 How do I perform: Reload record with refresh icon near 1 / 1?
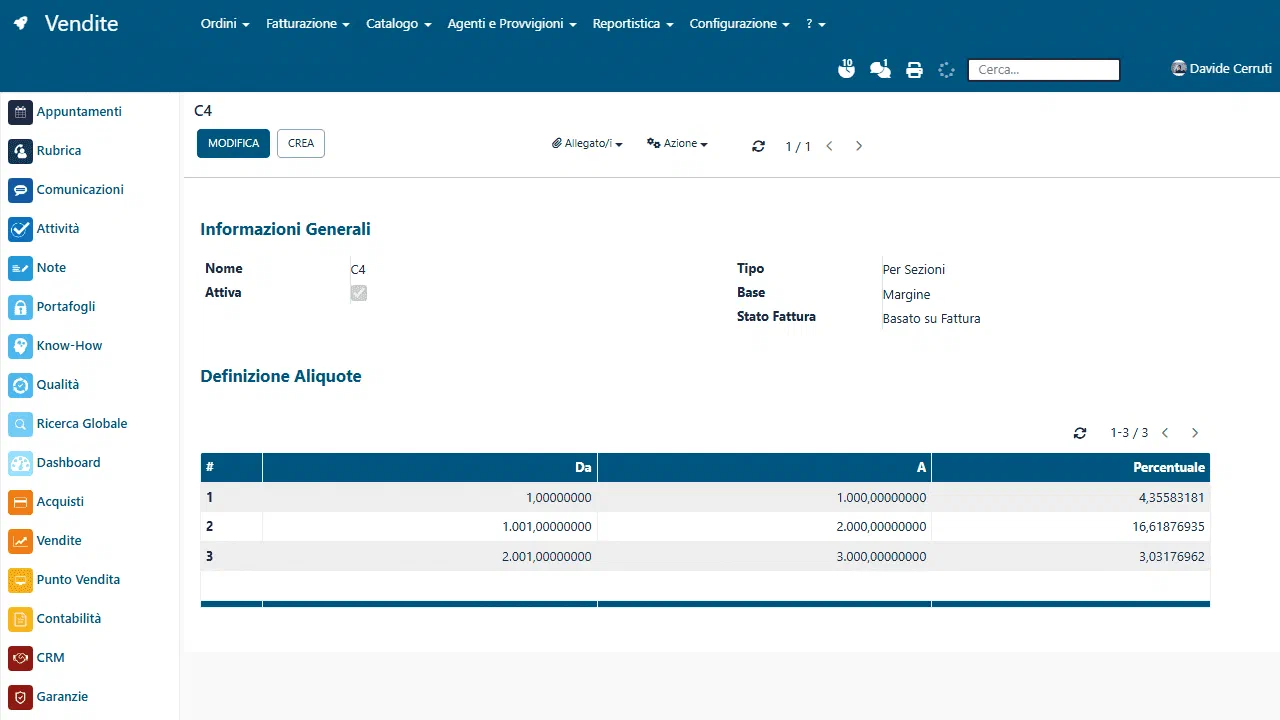[x=758, y=146]
